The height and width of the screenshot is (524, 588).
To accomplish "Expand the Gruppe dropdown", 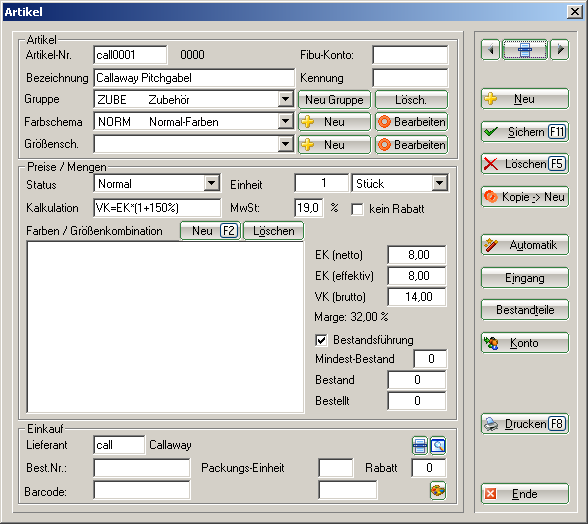I will click(286, 99).
